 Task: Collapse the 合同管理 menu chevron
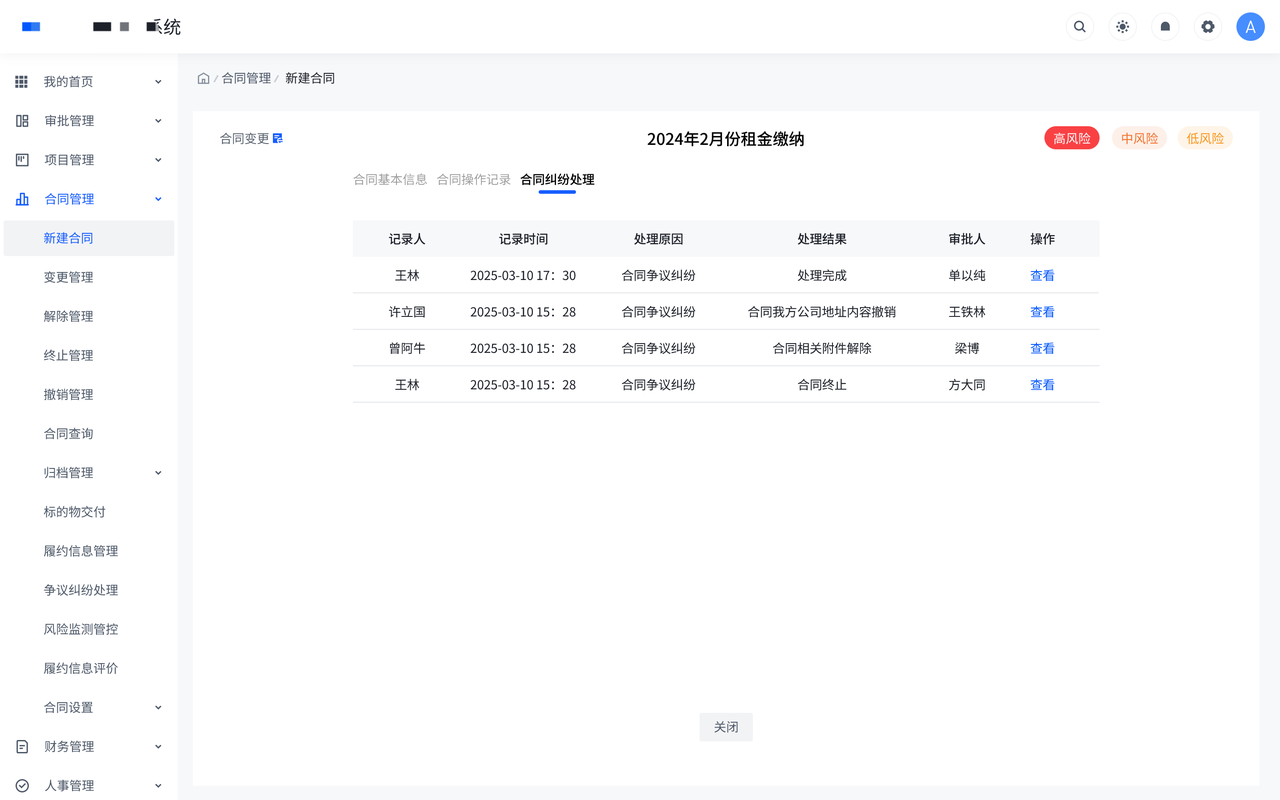coord(158,199)
